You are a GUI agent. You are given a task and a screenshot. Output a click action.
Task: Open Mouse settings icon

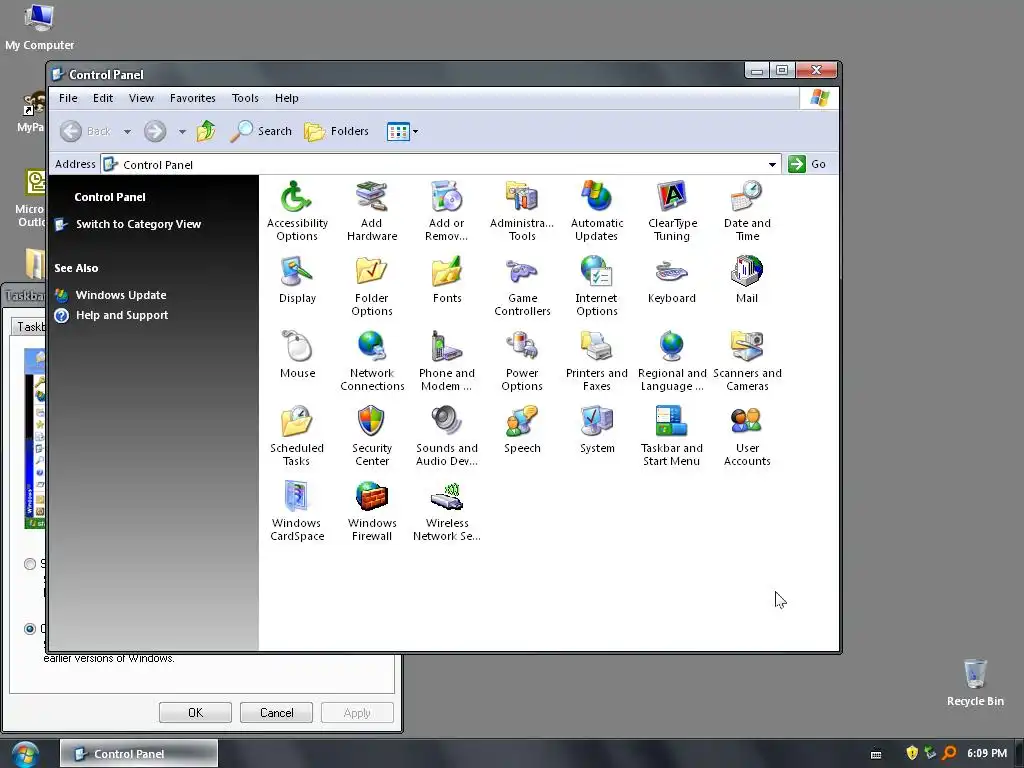pyautogui.click(x=297, y=355)
